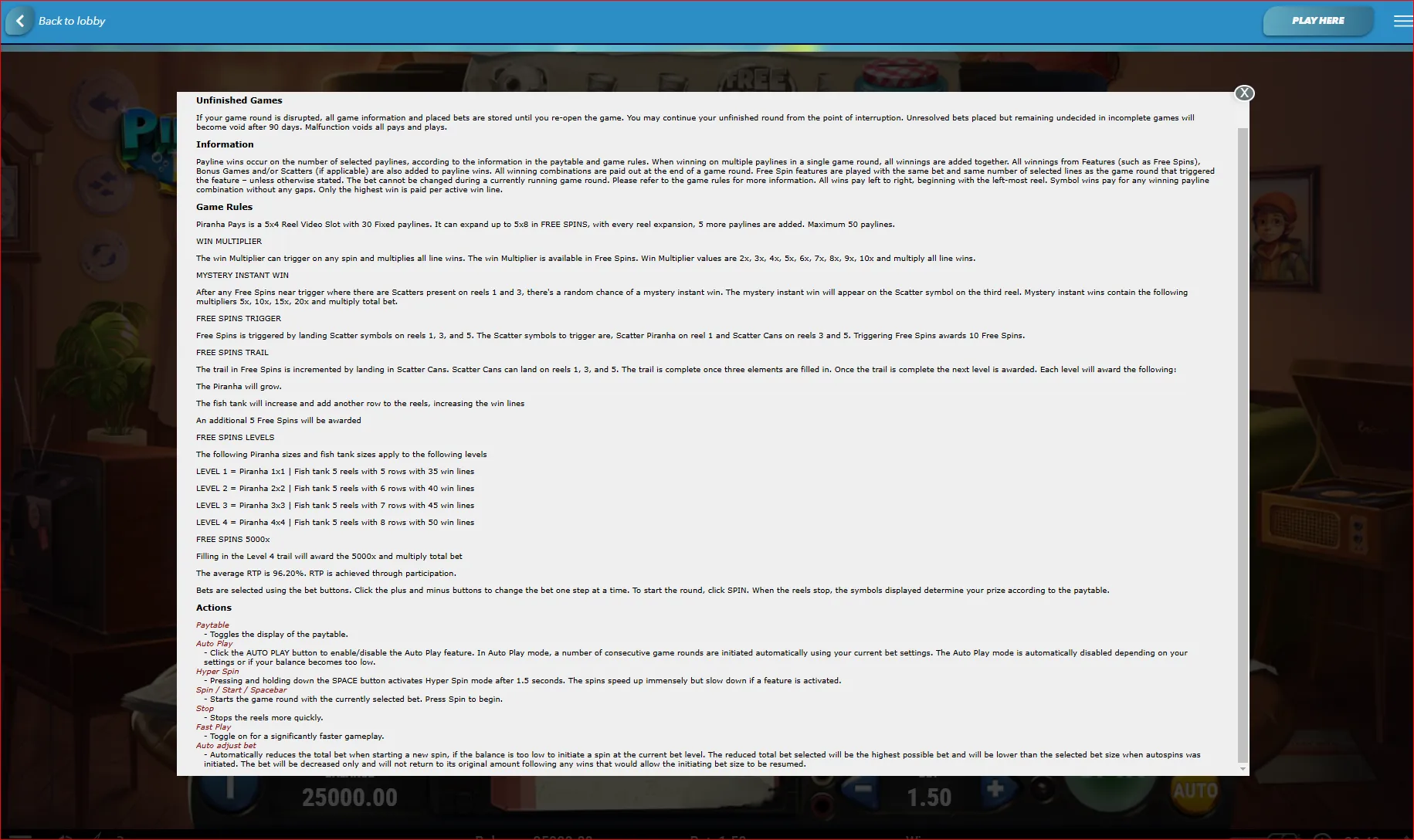
Task: Click the FREE SPINS LEVELS subheading
Action: click(235, 438)
